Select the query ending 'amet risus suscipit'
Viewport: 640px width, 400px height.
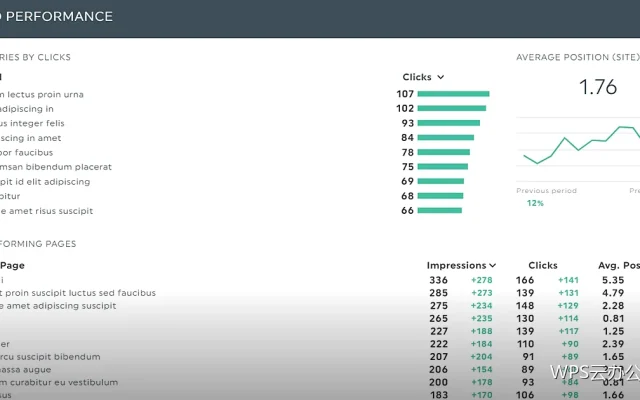point(47,211)
